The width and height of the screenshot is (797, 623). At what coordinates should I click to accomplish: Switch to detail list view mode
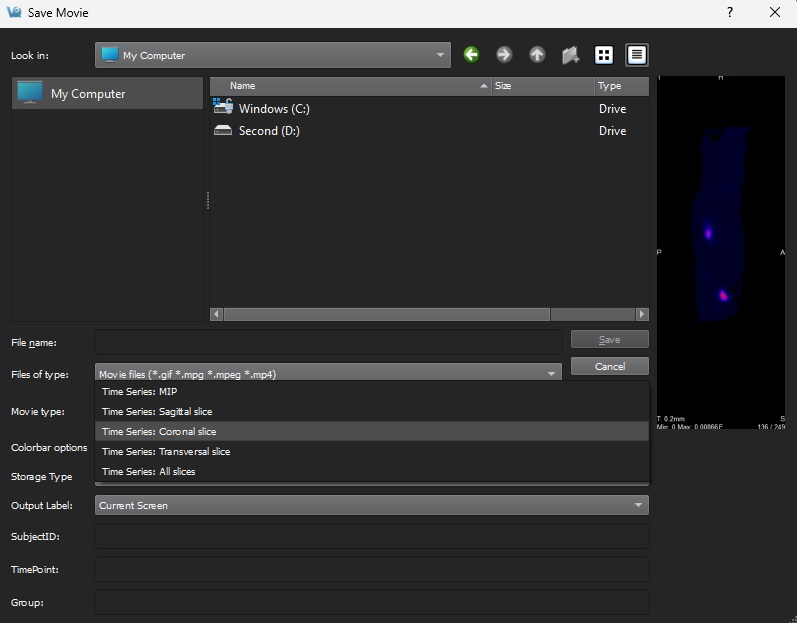[637, 55]
